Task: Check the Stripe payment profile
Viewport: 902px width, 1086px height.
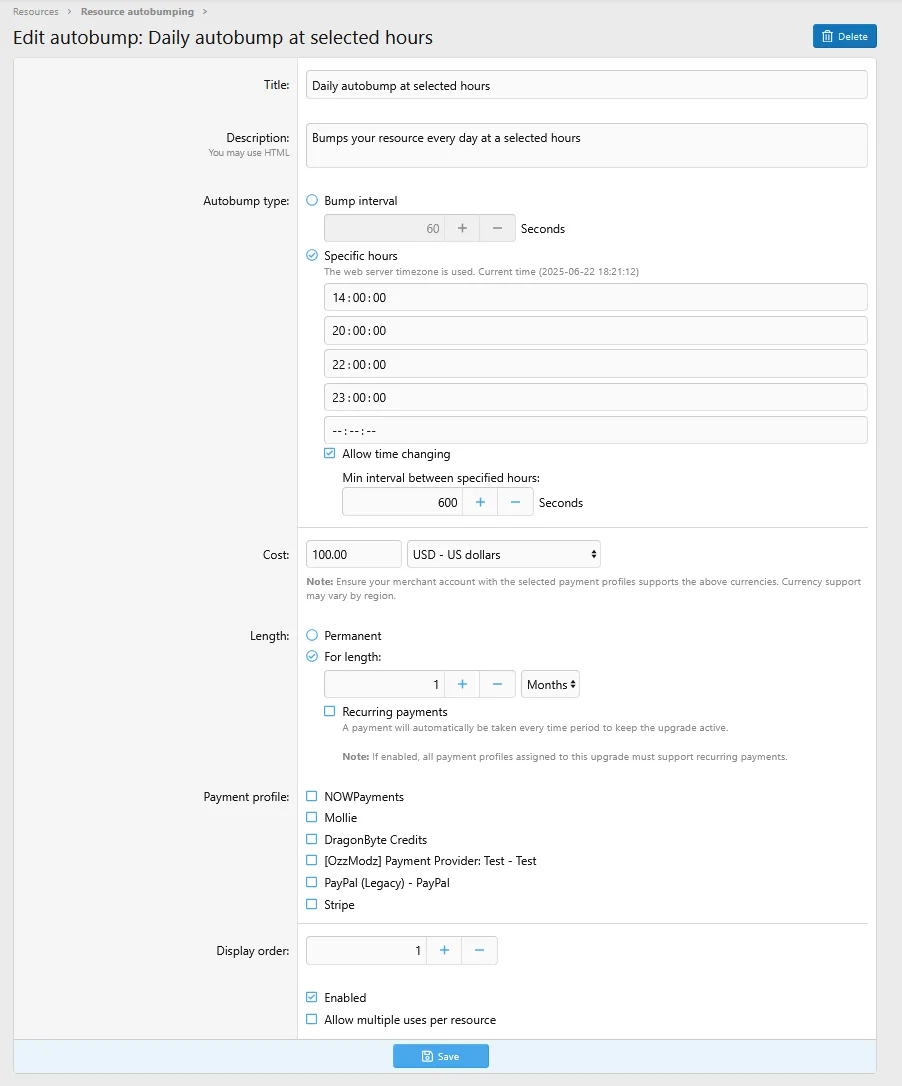Action: 312,905
